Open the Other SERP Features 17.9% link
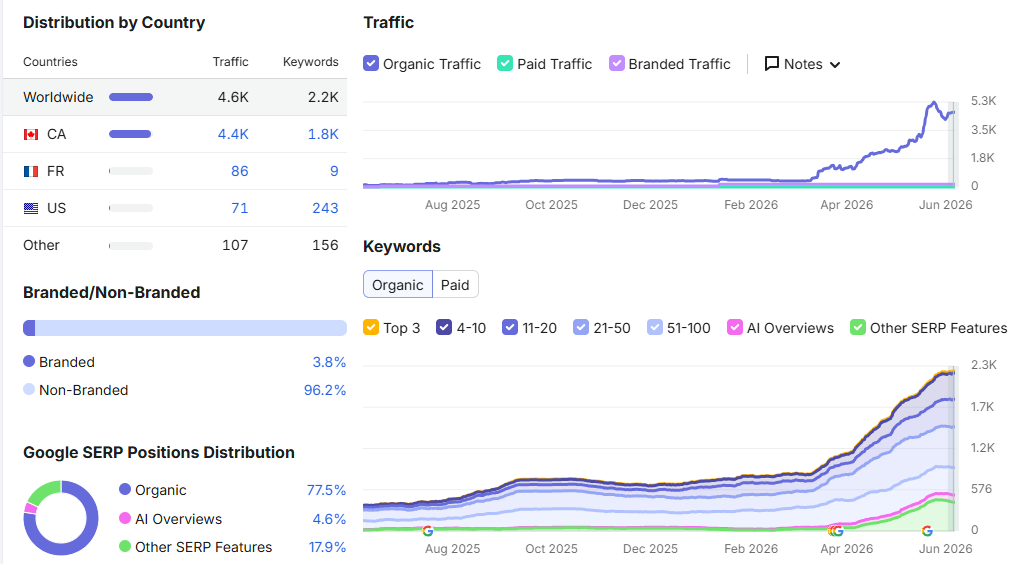Screen dimensions: 1014x564 327,547
